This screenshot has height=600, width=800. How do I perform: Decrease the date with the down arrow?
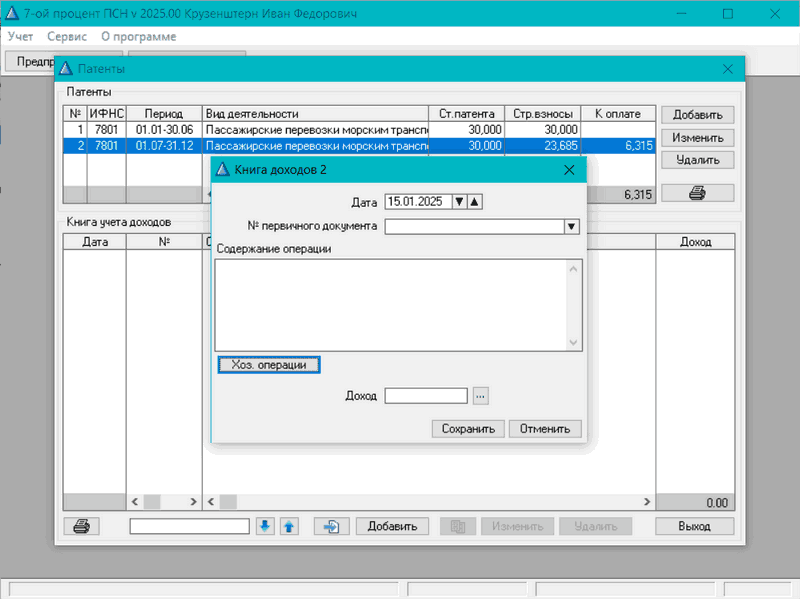point(460,201)
